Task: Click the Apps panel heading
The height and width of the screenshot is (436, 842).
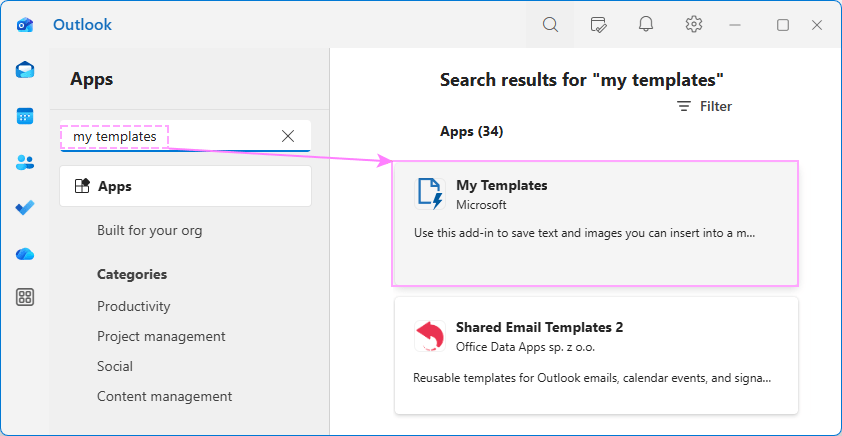Action: click(92, 79)
